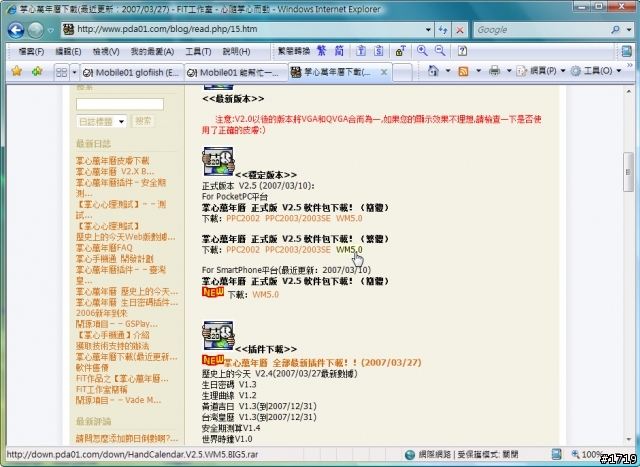640x467 pixels.
Task: Open the 網頁(P) page menu
Action: (541, 71)
